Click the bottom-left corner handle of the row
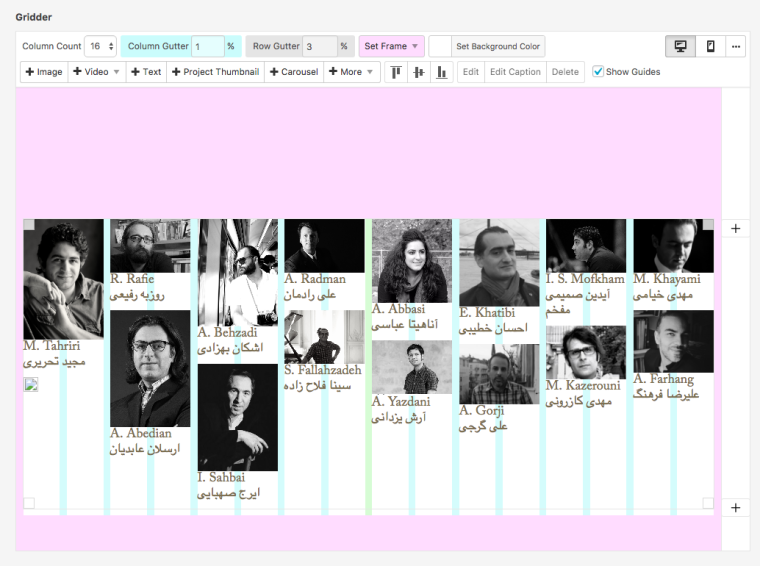 tap(29, 503)
